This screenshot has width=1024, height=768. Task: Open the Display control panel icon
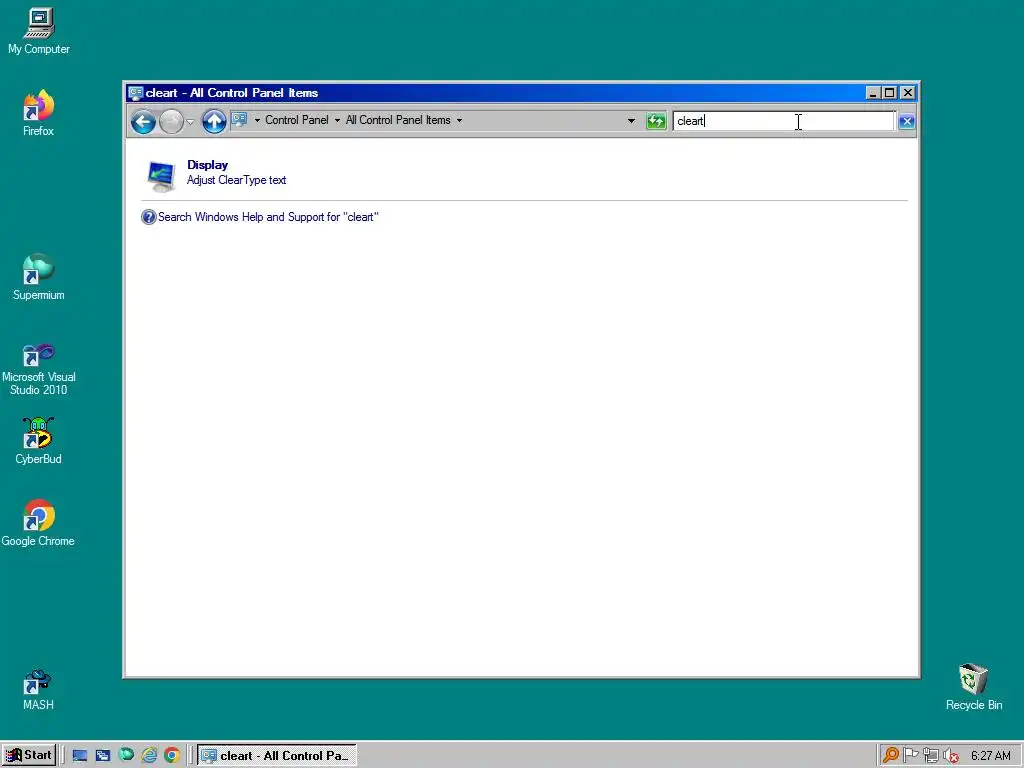[x=161, y=176]
